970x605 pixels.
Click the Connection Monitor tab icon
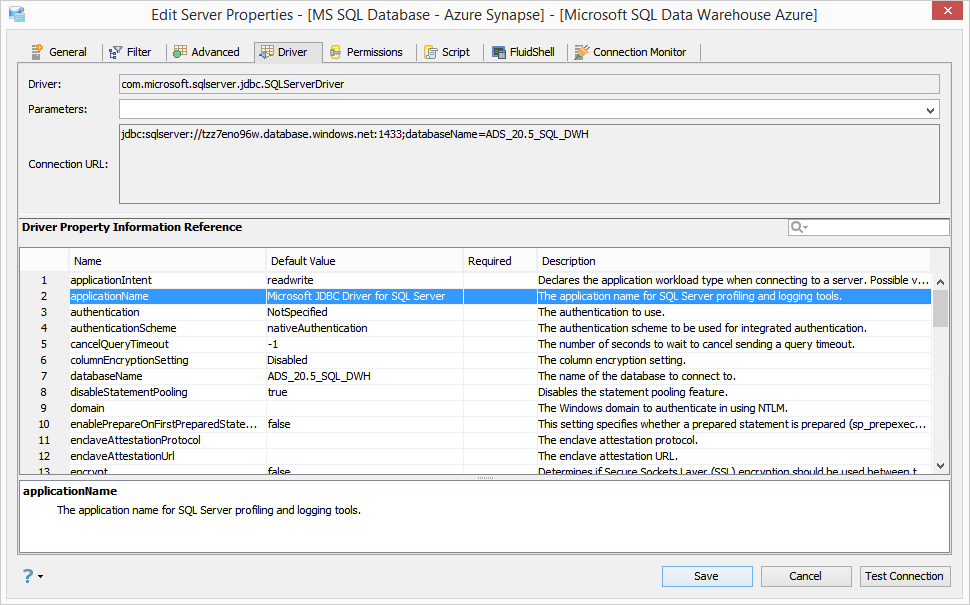click(582, 52)
